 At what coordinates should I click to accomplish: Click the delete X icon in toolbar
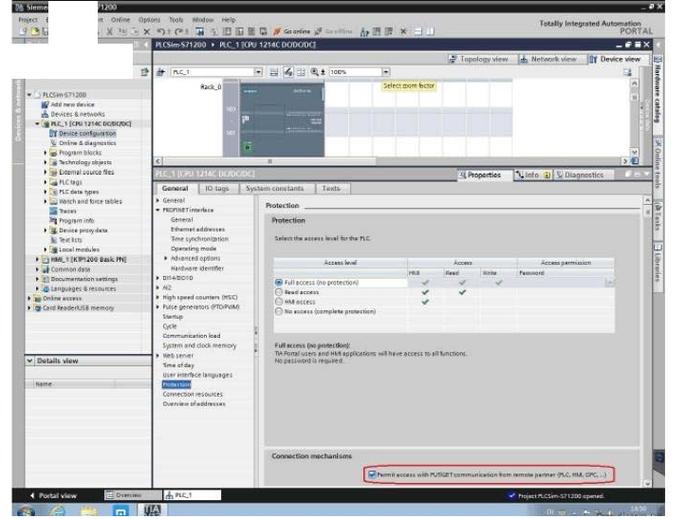coord(147,32)
